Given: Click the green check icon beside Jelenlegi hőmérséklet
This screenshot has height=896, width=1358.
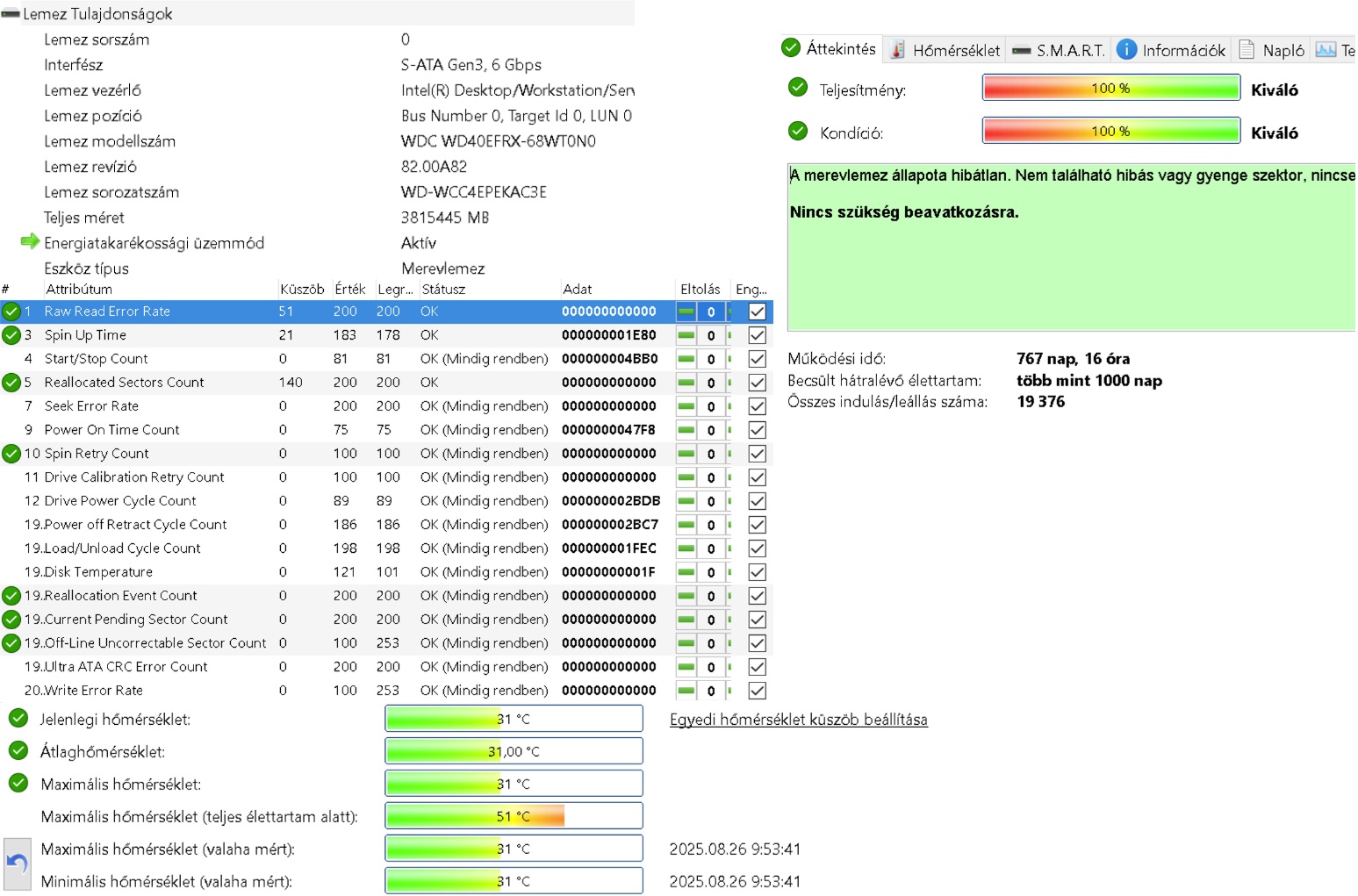Looking at the screenshot, I should pyautogui.click(x=18, y=719).
